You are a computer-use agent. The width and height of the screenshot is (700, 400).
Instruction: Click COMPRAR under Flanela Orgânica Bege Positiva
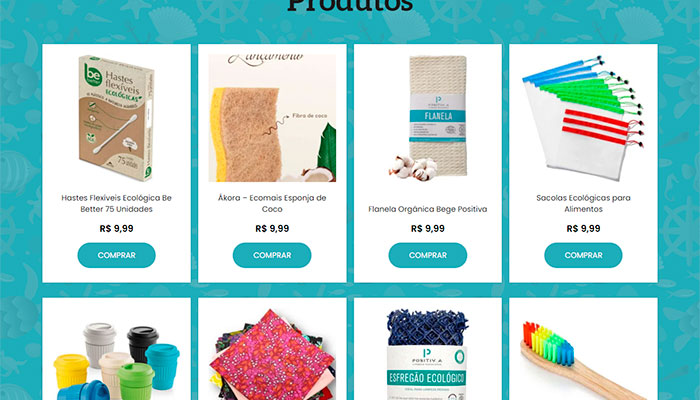428,255
